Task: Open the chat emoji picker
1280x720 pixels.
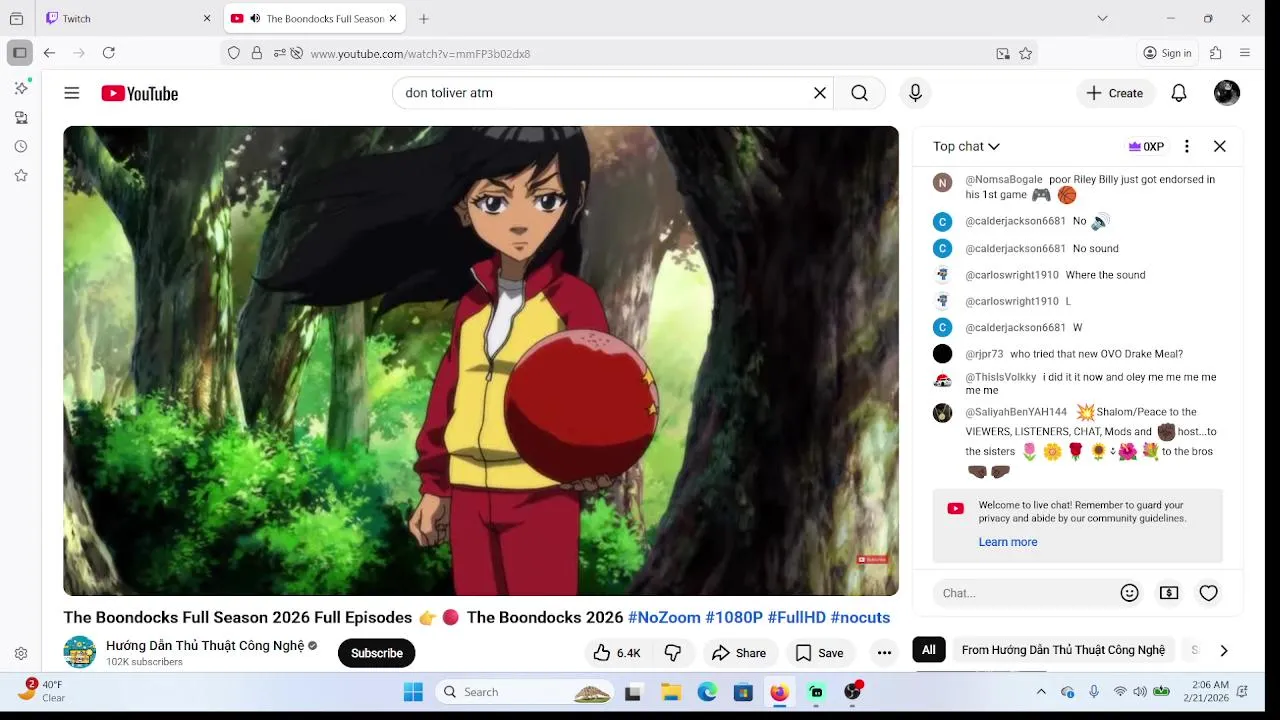Action: (1130, 593)
